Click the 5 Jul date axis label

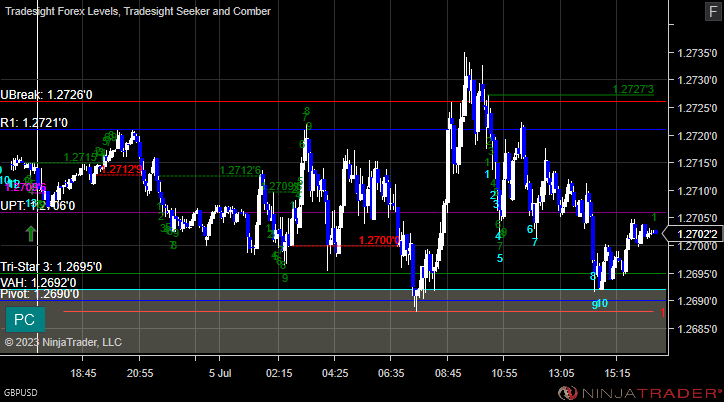point(220,373)
